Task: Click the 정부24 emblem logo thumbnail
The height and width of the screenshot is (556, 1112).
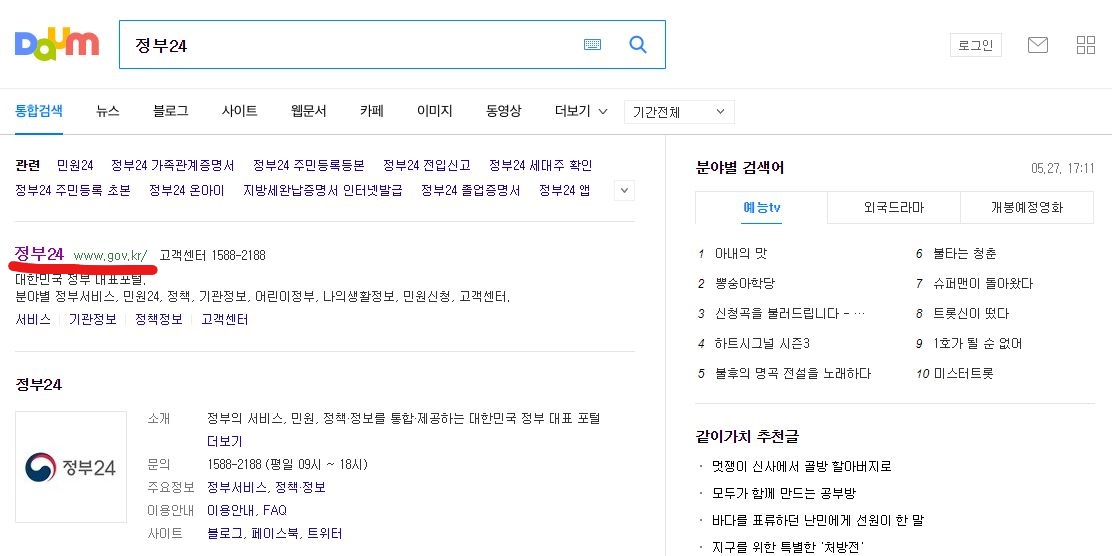Action: click(x=71, y=467)
